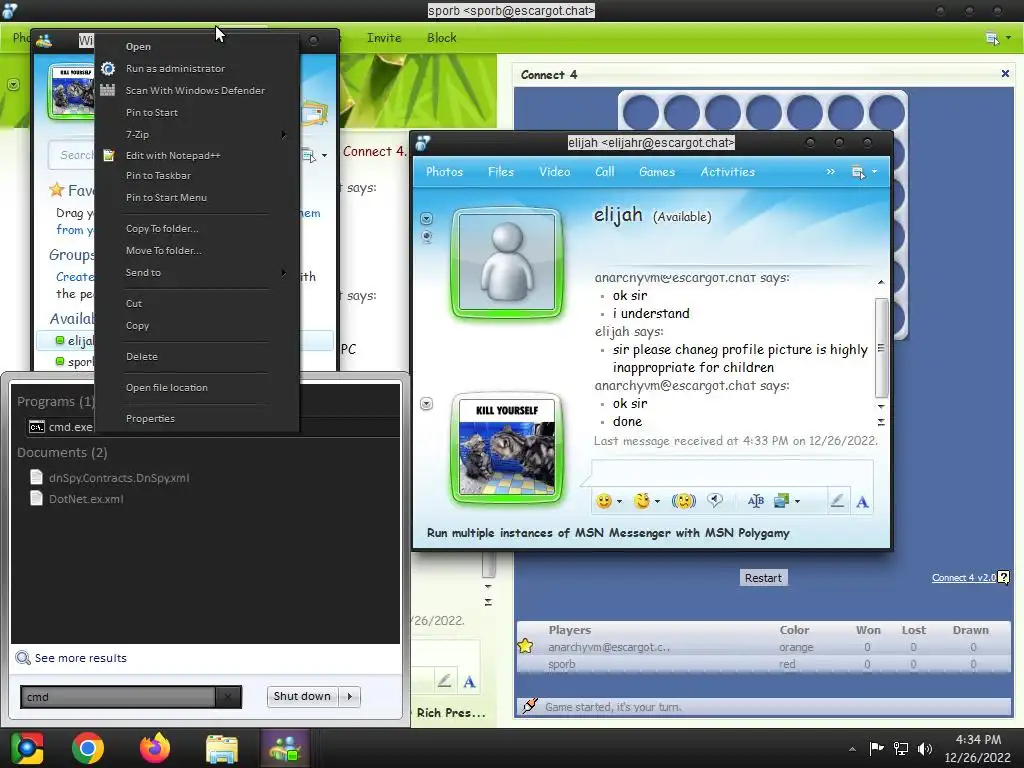Click the Action Center flag icon
The height and width of the screenshot is (768, 1024).
coord(876,749)
